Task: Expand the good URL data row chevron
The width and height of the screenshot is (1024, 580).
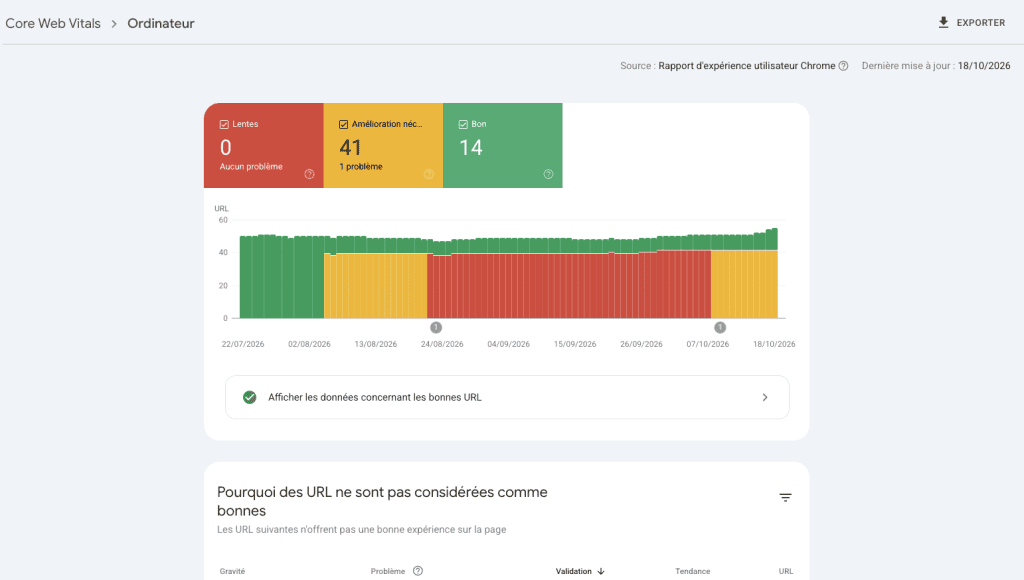Action: pyautogui.click(x=765, y=397)
